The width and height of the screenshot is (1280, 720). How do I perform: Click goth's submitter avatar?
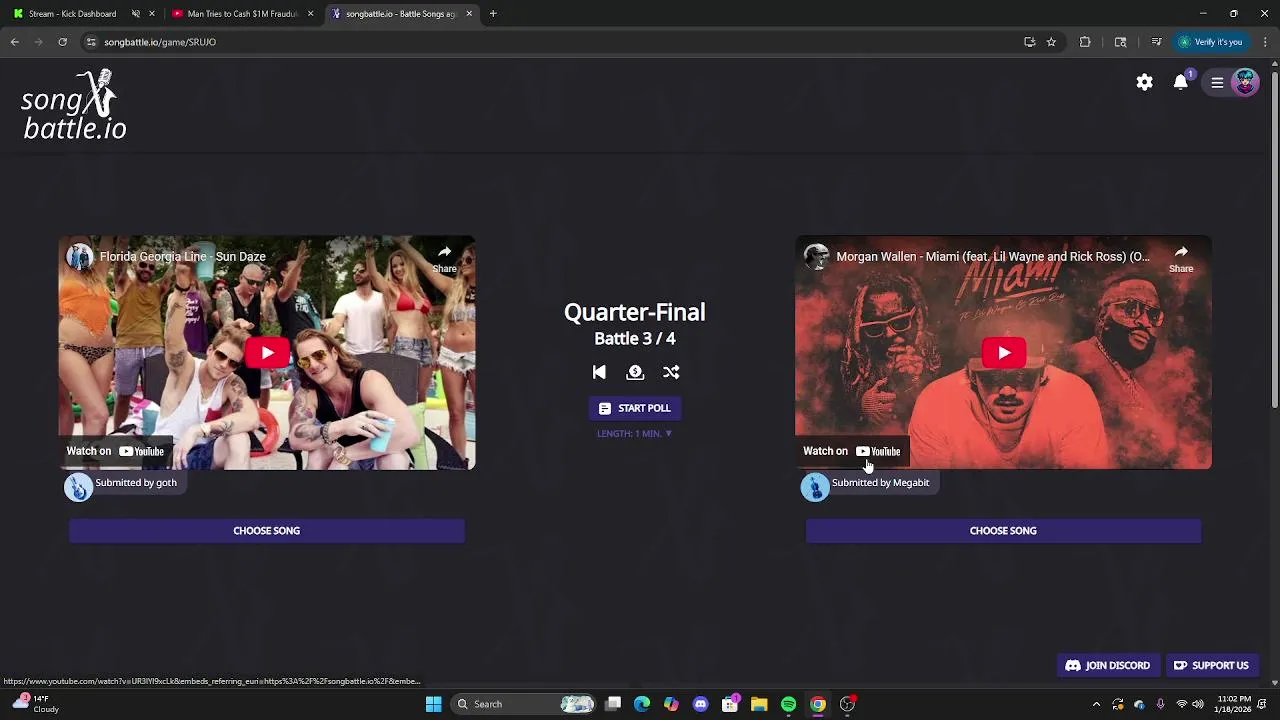tap(79, 487)
